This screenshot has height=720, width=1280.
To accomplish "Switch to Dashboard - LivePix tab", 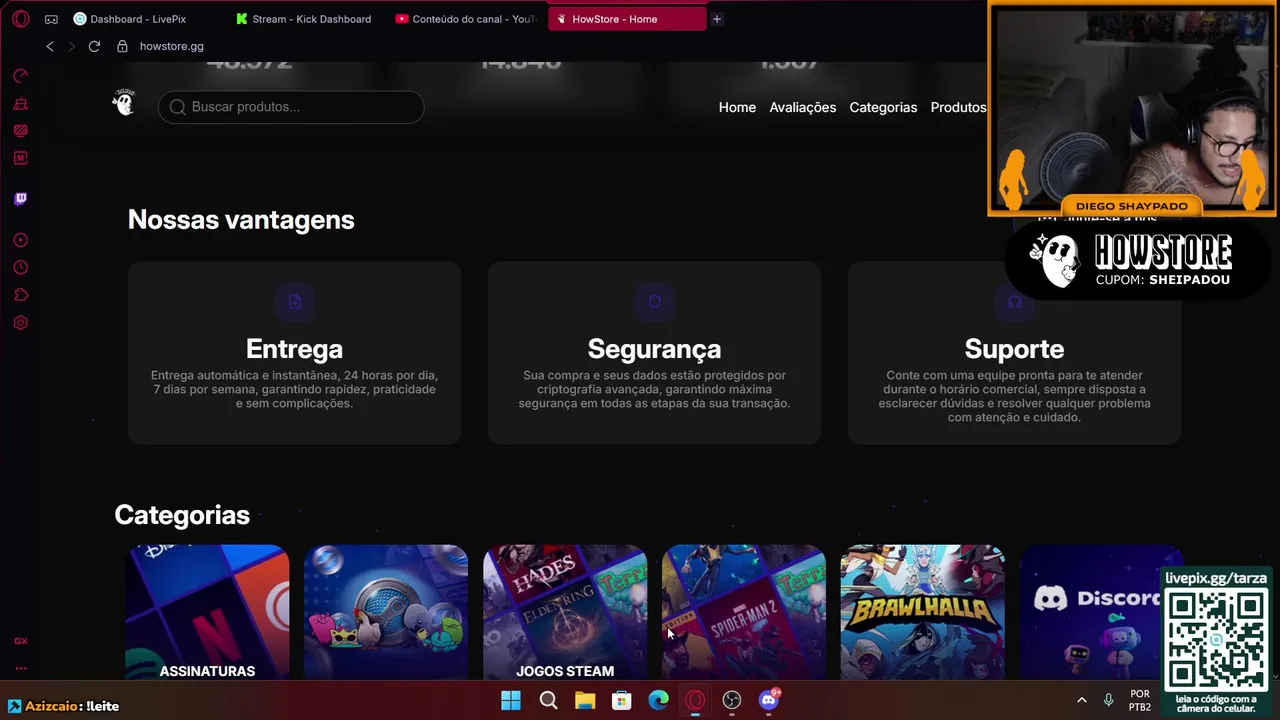I will pos(137,19).
